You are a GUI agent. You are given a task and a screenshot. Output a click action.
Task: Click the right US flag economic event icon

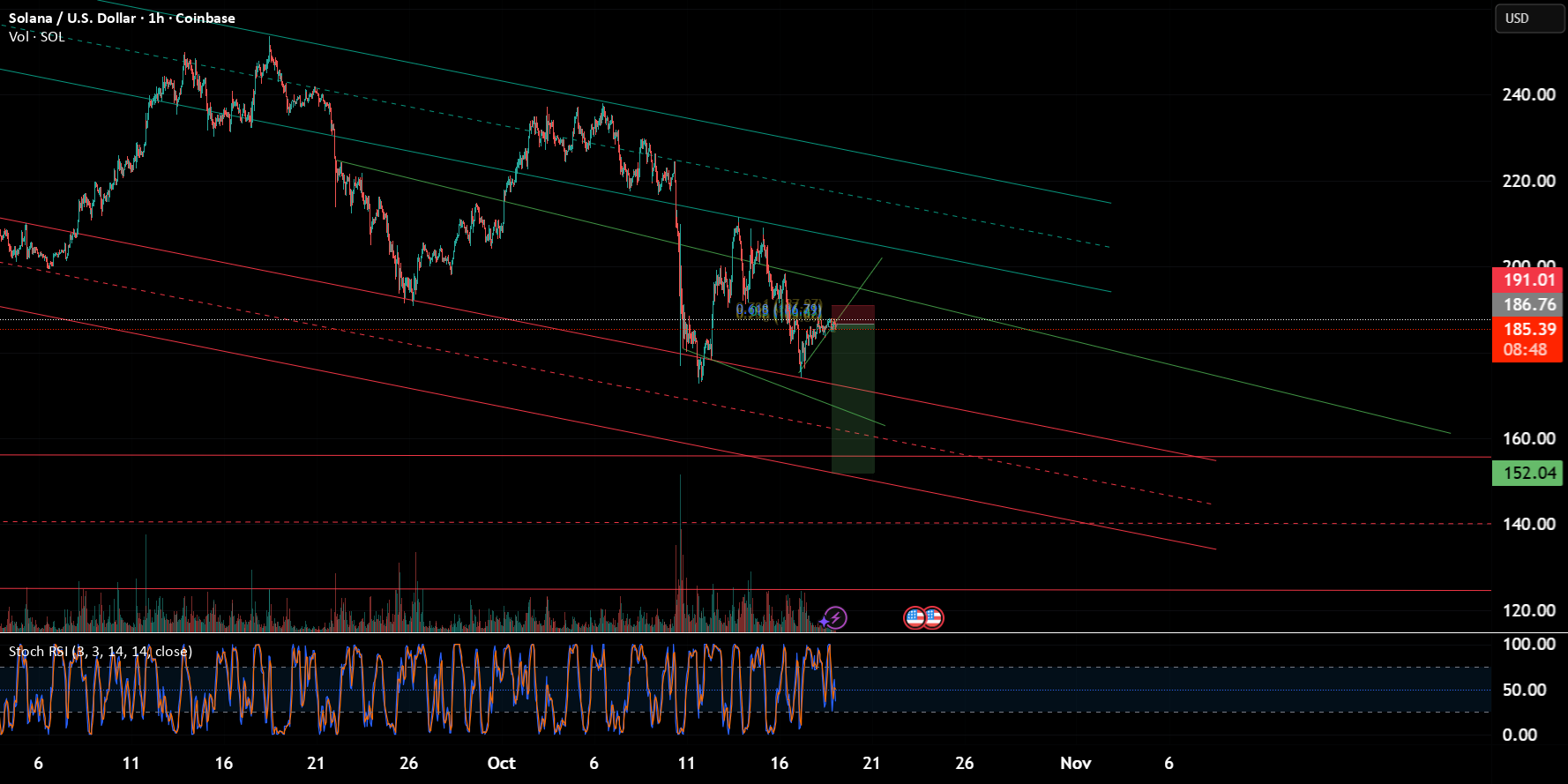point(933,617)
